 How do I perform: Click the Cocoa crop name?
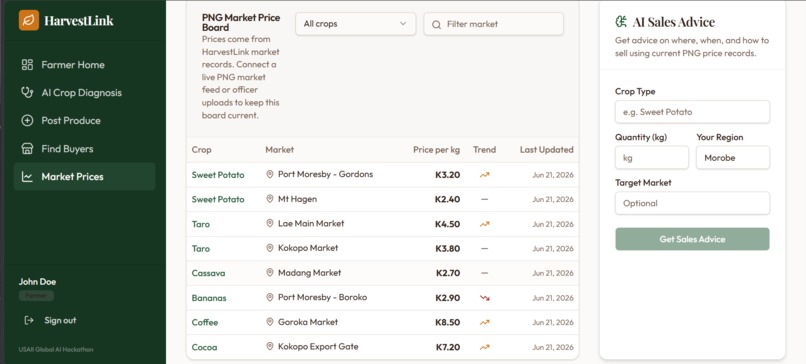point(205,347)
